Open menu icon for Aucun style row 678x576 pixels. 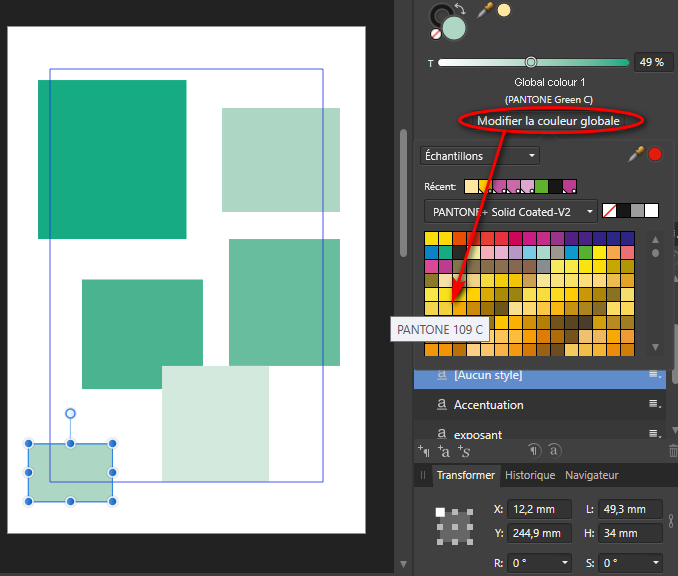(655, 374)
